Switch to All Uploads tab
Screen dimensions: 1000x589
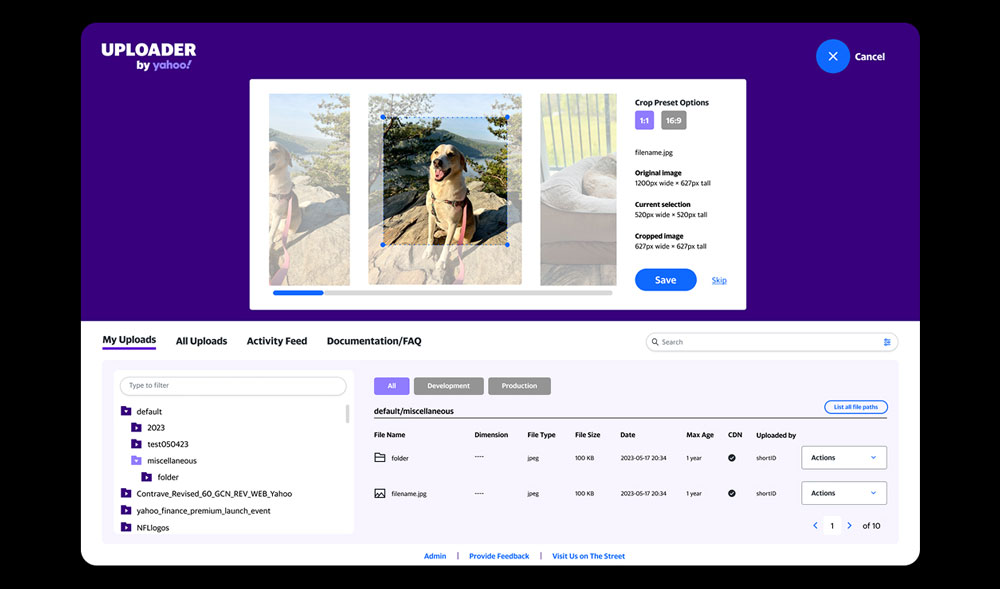point(202,341)
